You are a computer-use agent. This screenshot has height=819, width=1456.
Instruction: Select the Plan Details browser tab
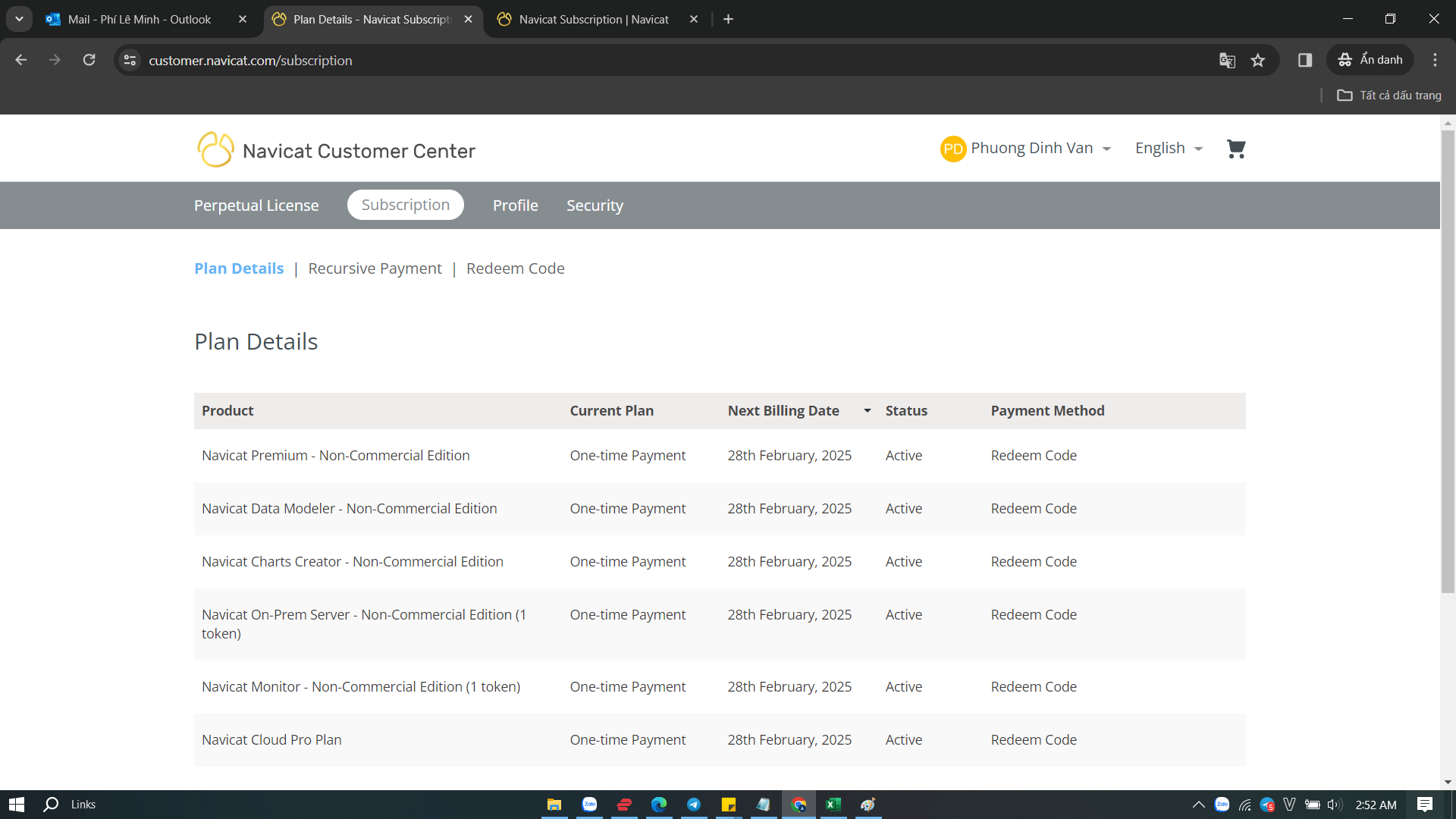pyautogui.click(x=373, y=19)
